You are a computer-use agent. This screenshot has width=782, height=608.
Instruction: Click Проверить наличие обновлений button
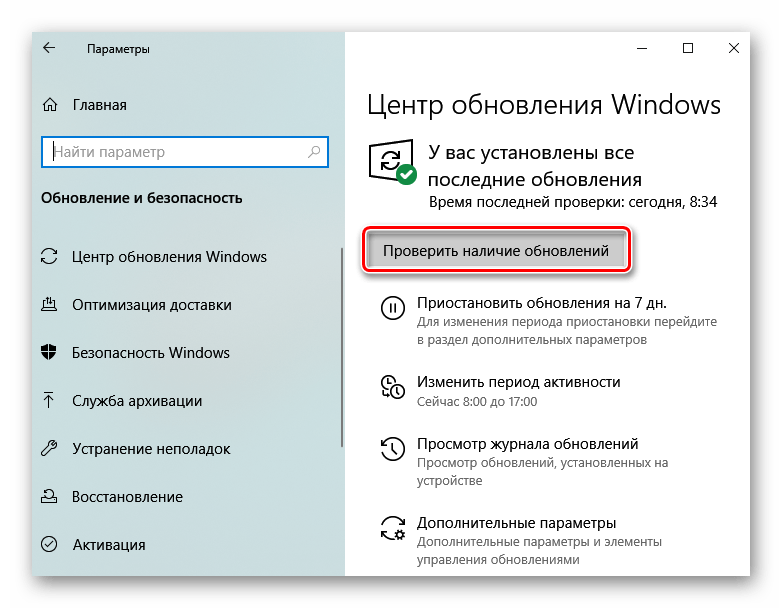coord(496,250)
